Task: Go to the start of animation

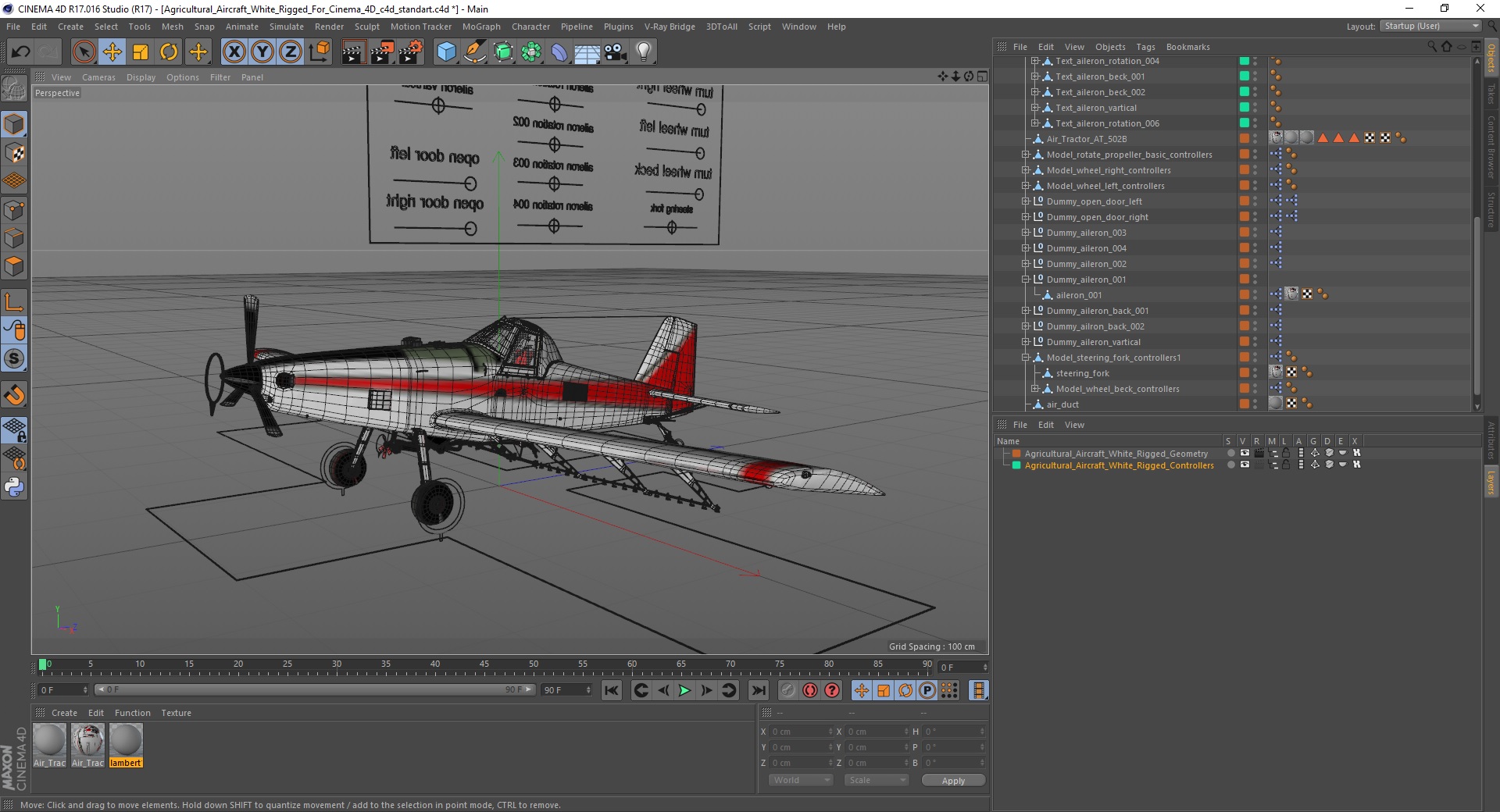Action: coord(612,690)
